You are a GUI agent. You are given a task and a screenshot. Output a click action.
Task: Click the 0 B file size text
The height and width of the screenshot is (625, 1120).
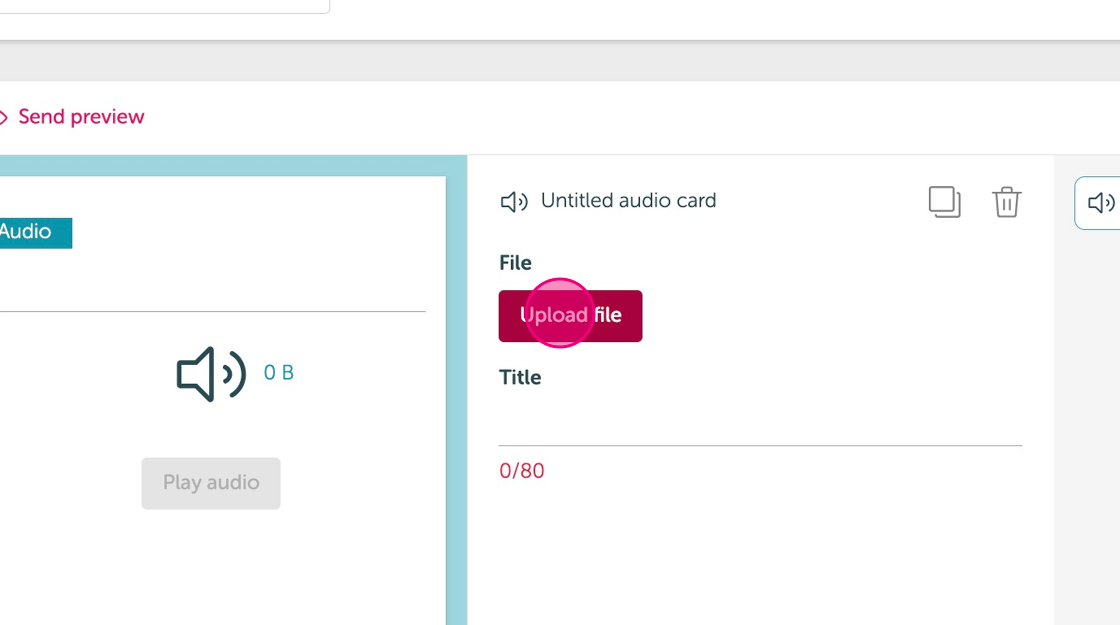tap(279, 372)
